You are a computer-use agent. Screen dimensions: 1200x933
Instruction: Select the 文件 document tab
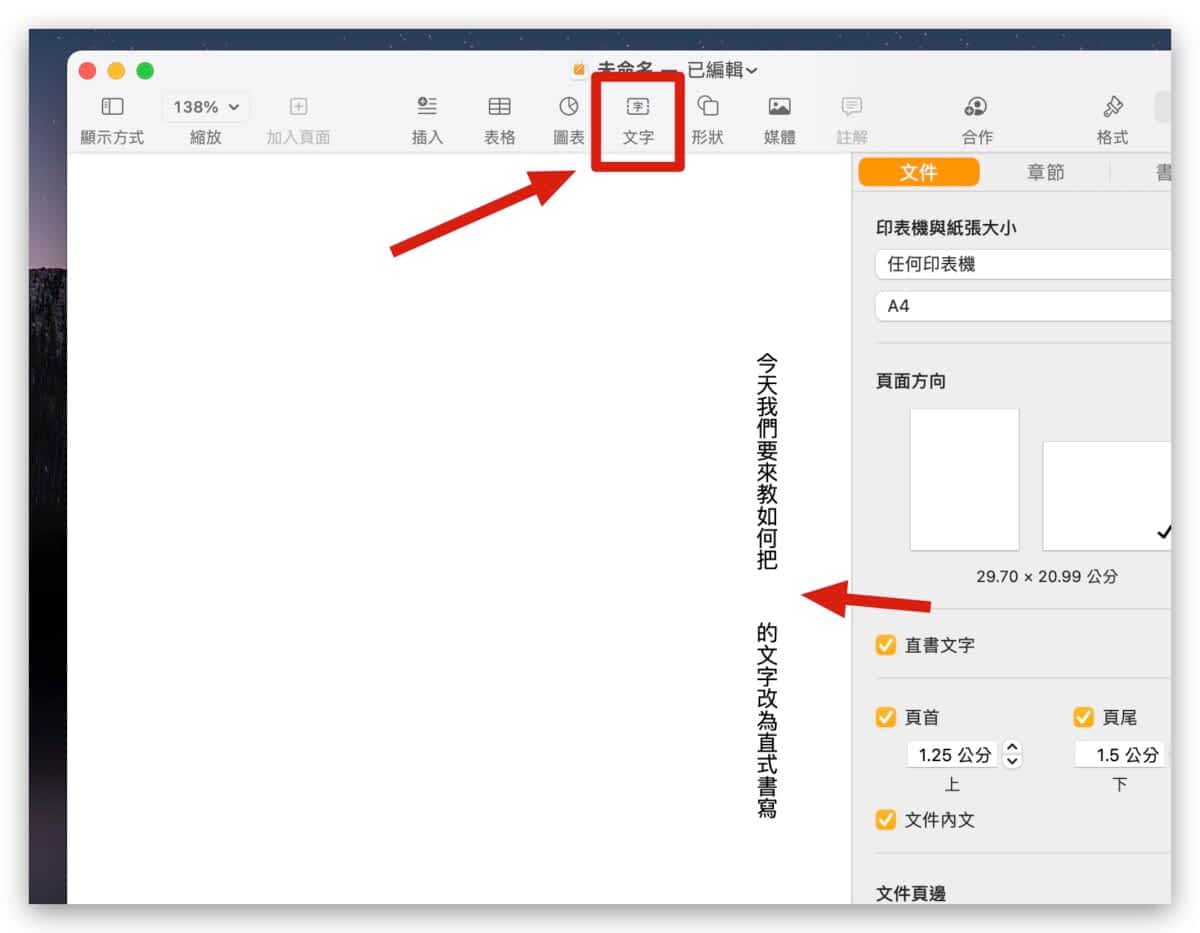pos(919,173)
